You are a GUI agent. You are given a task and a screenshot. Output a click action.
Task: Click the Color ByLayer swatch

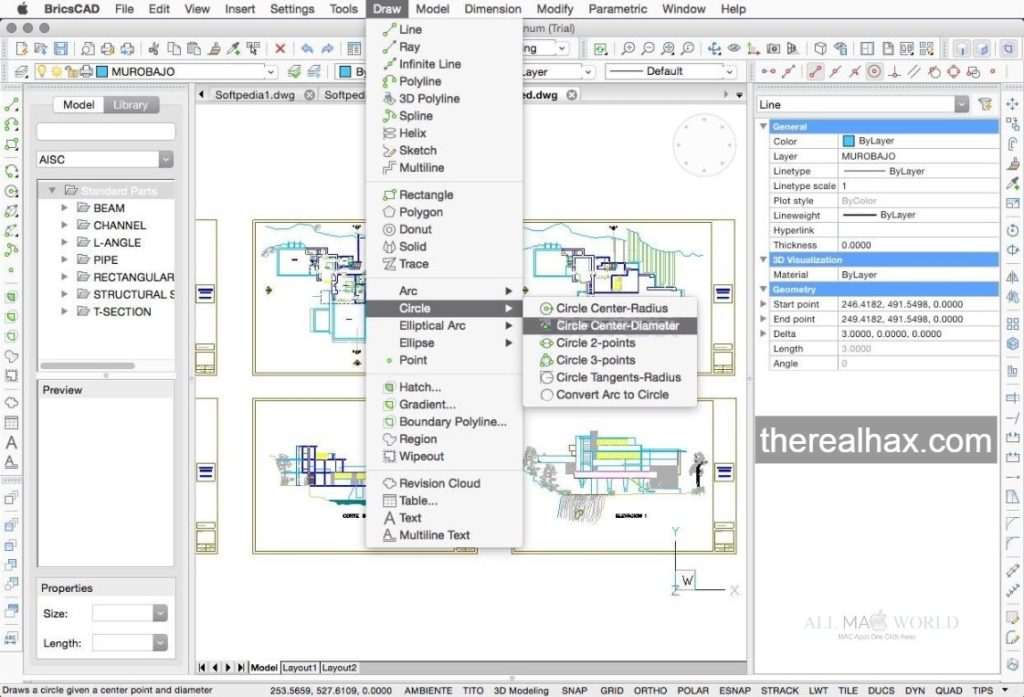[x=848, y=141]
